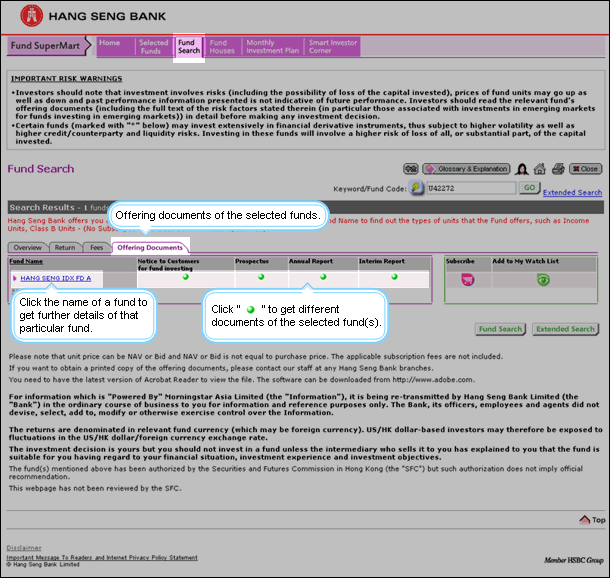This screenshot has height=578, width=610.
Task: Open the Prospectus green dot
Action: click(x=261, y=277)
